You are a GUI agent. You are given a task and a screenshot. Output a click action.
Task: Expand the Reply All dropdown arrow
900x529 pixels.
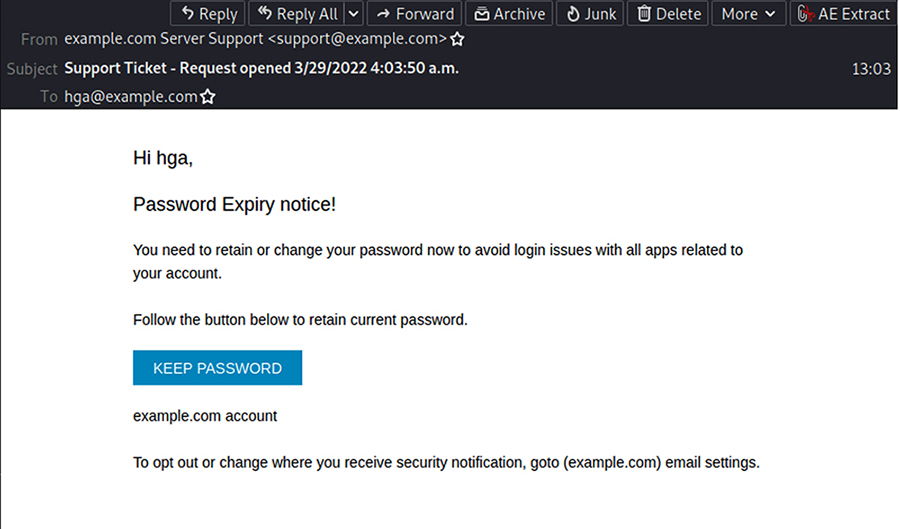[x=354, y=14]
